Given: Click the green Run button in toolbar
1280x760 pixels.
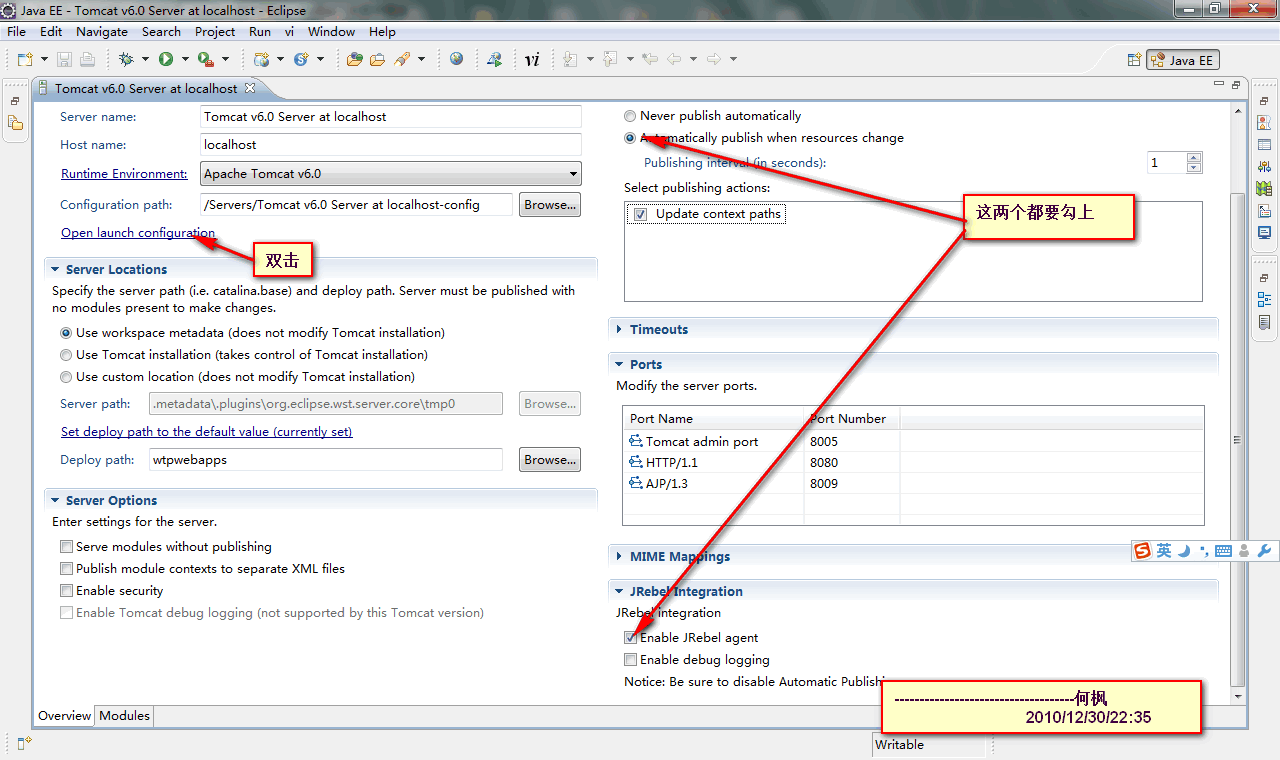Looking at the screenshot, I should tap(166, 60).
